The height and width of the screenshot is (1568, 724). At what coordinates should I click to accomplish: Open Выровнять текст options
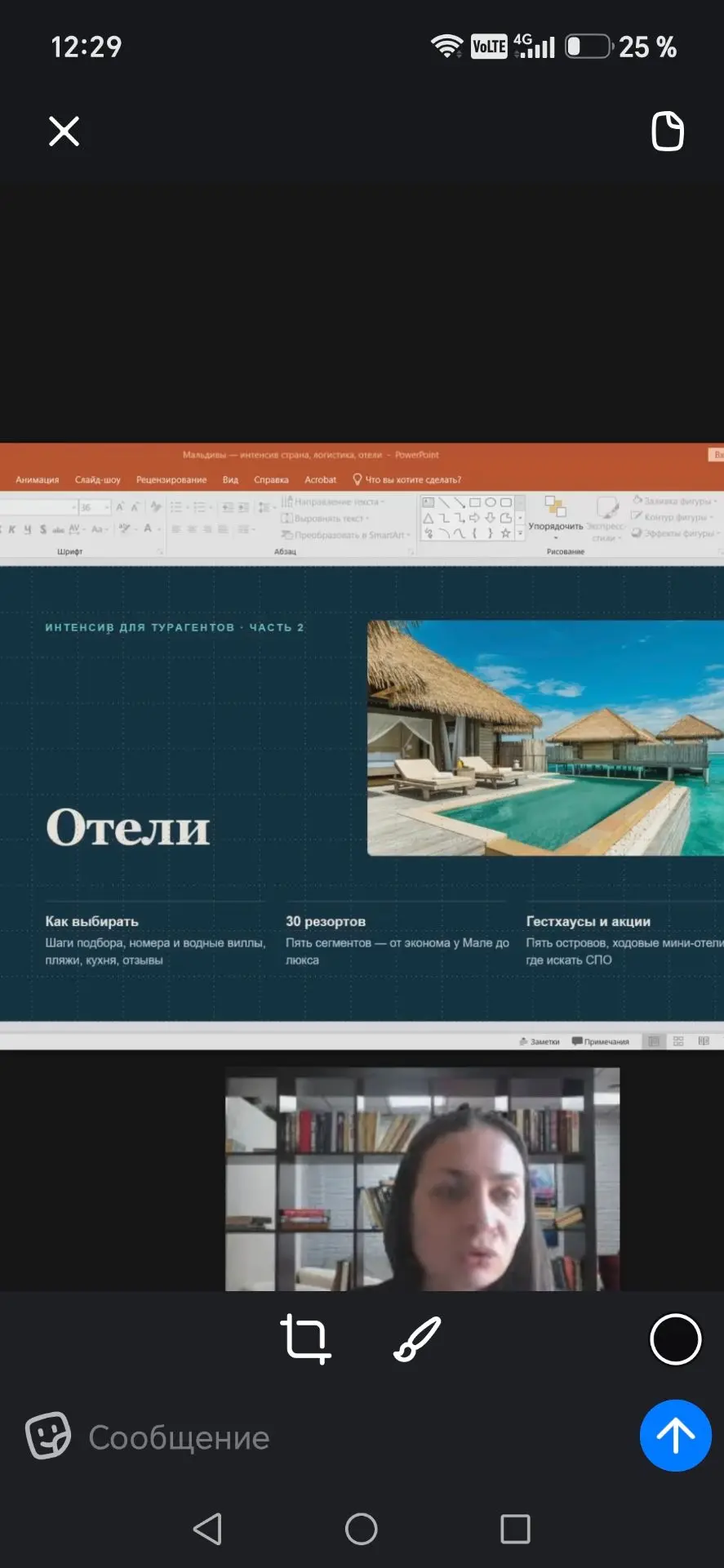pos(326,519)
